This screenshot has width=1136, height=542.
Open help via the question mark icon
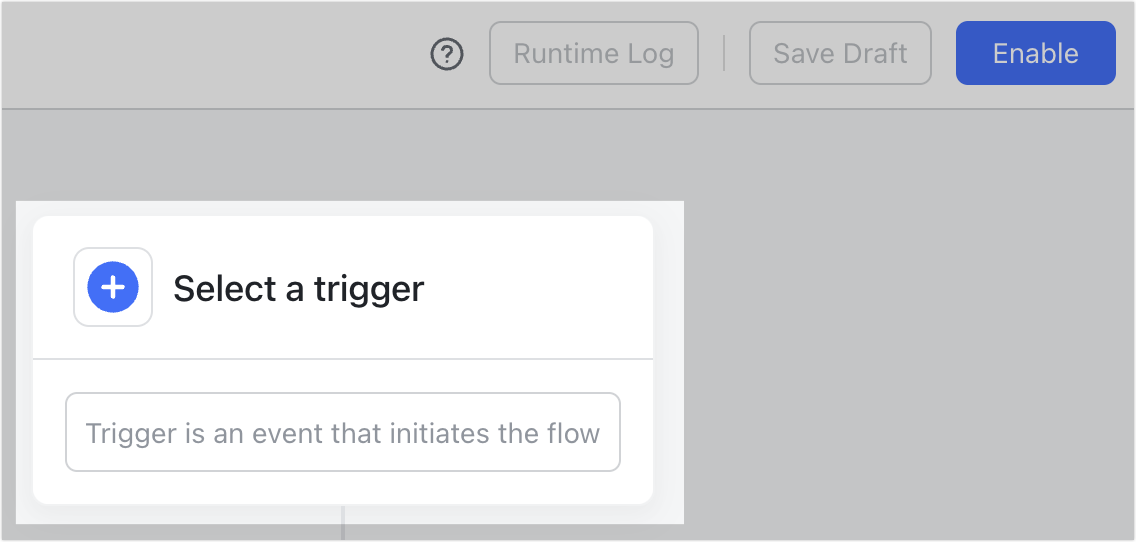[x=447, y=54]
